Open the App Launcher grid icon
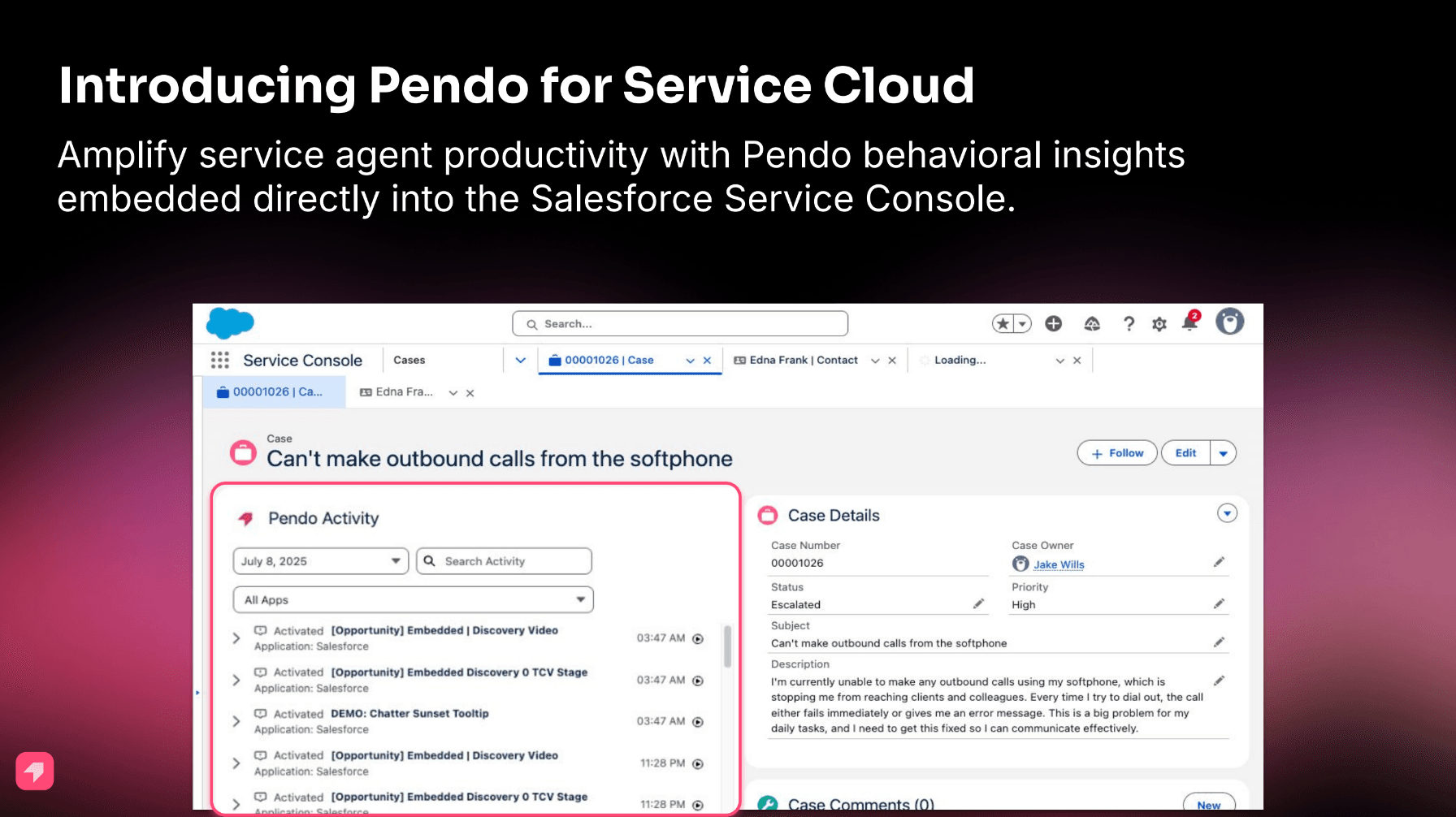Screen dimensions: 1456x817 [219, 360]
